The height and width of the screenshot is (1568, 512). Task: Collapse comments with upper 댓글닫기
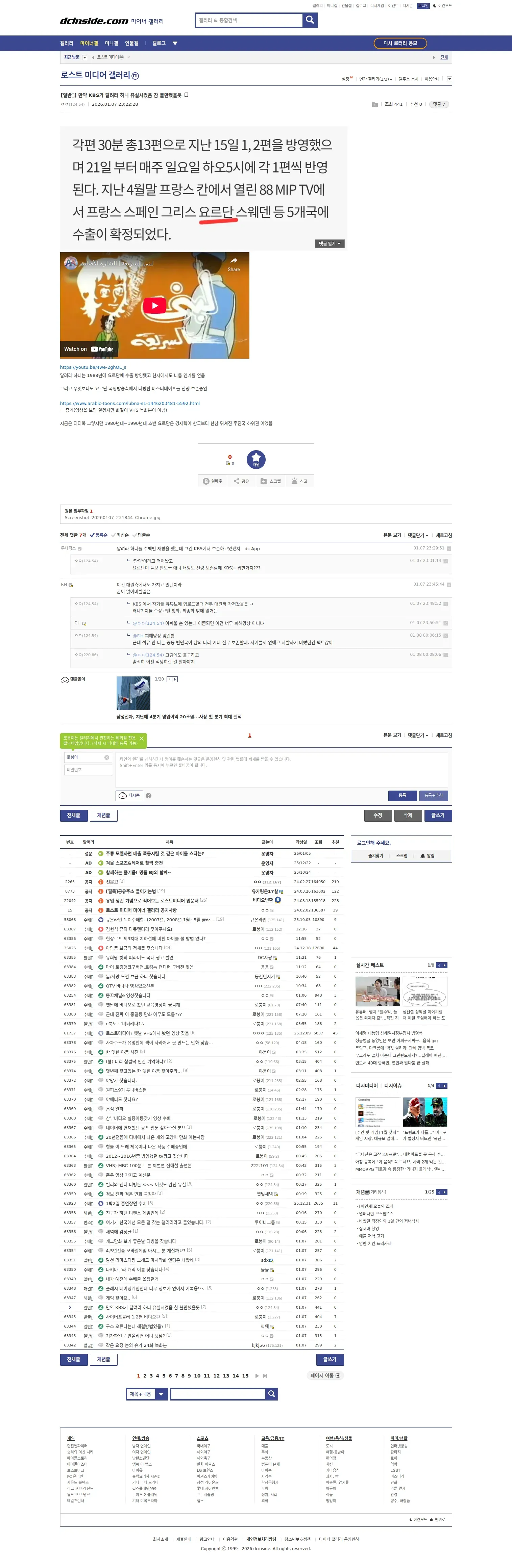click(418, 535)
